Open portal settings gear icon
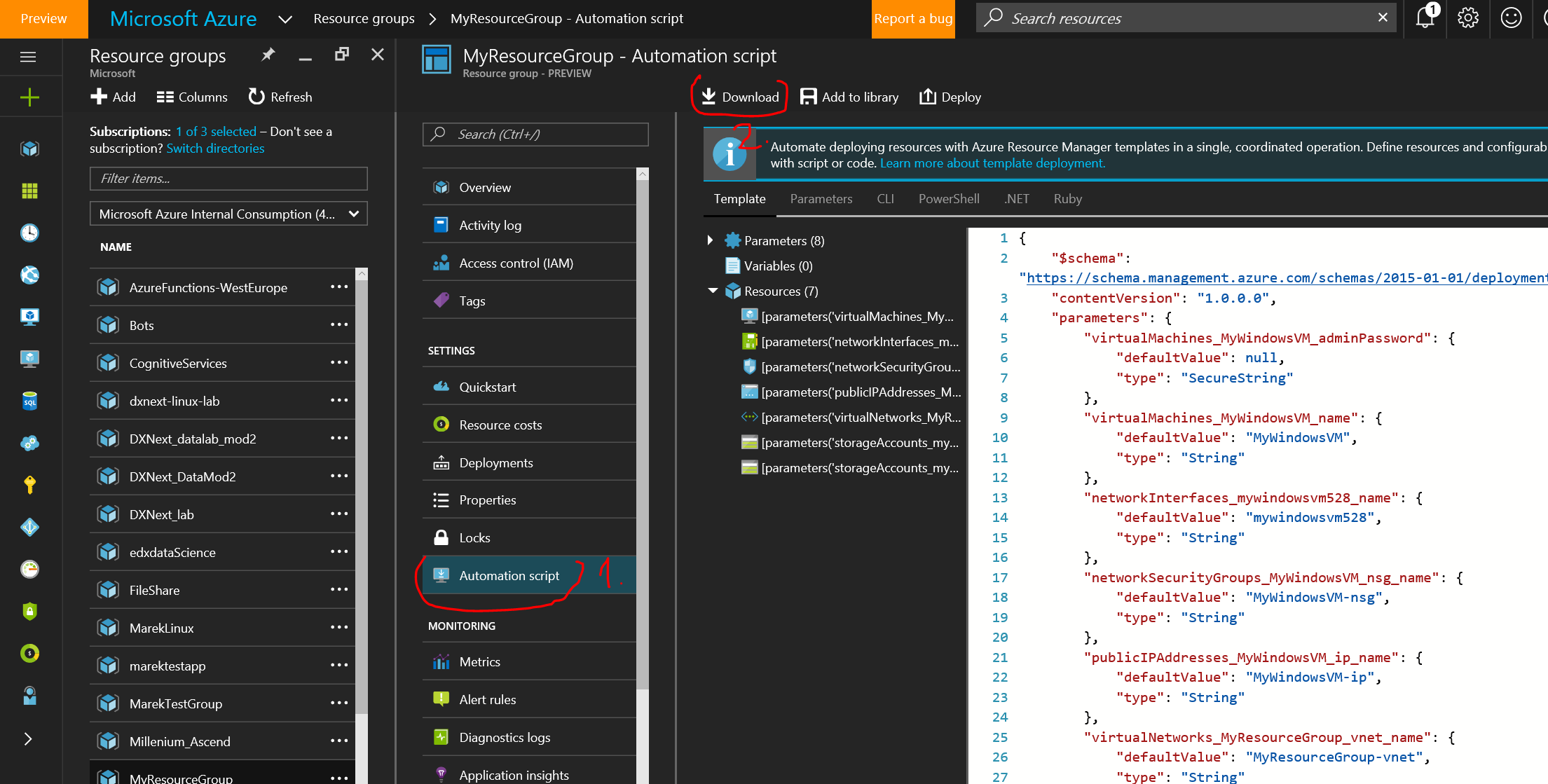Screen dimensions: 1548x784 click(1468, 18)
